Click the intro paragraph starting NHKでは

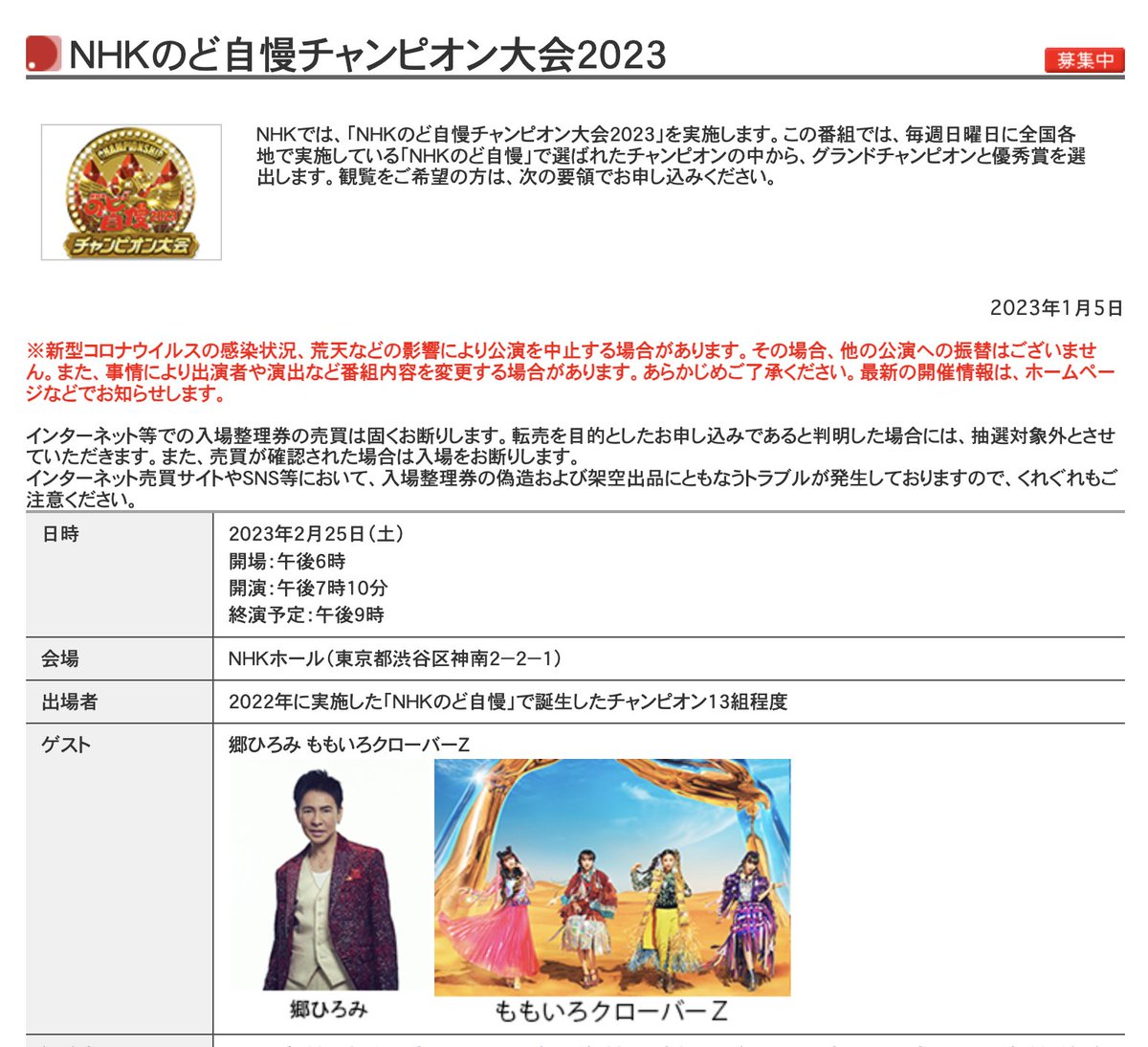(671, 156)
